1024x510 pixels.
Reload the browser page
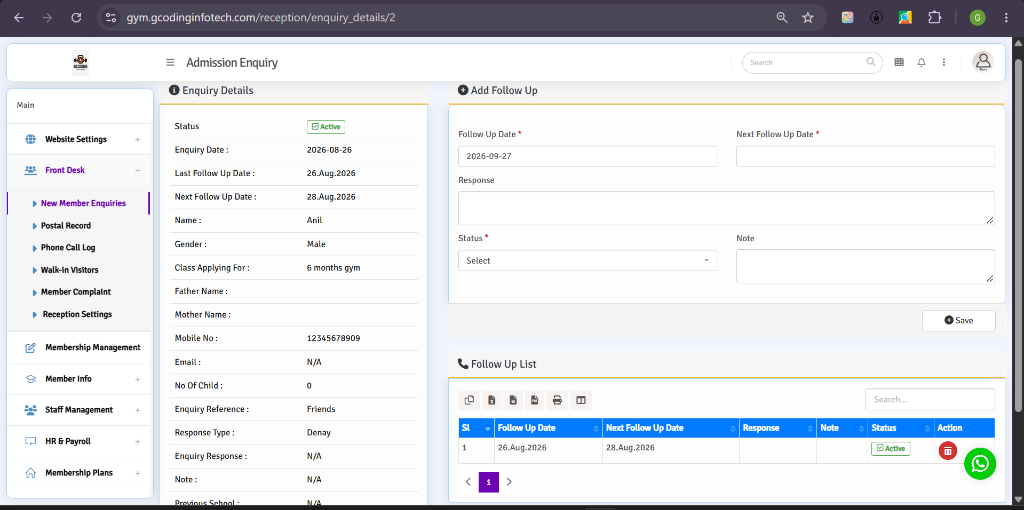pos(76,18)
